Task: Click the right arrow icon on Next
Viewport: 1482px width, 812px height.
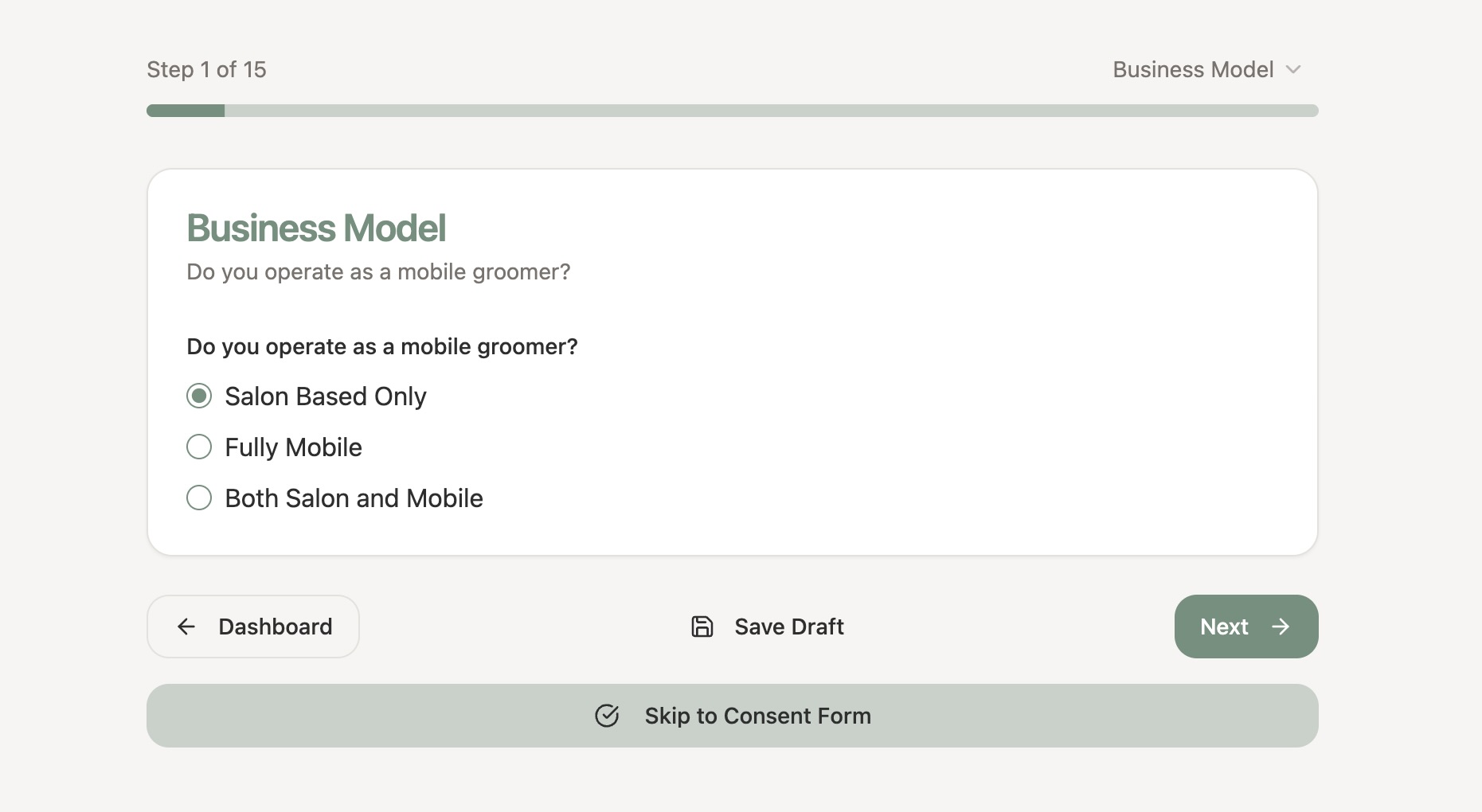Action: [x=1281, y=627]
